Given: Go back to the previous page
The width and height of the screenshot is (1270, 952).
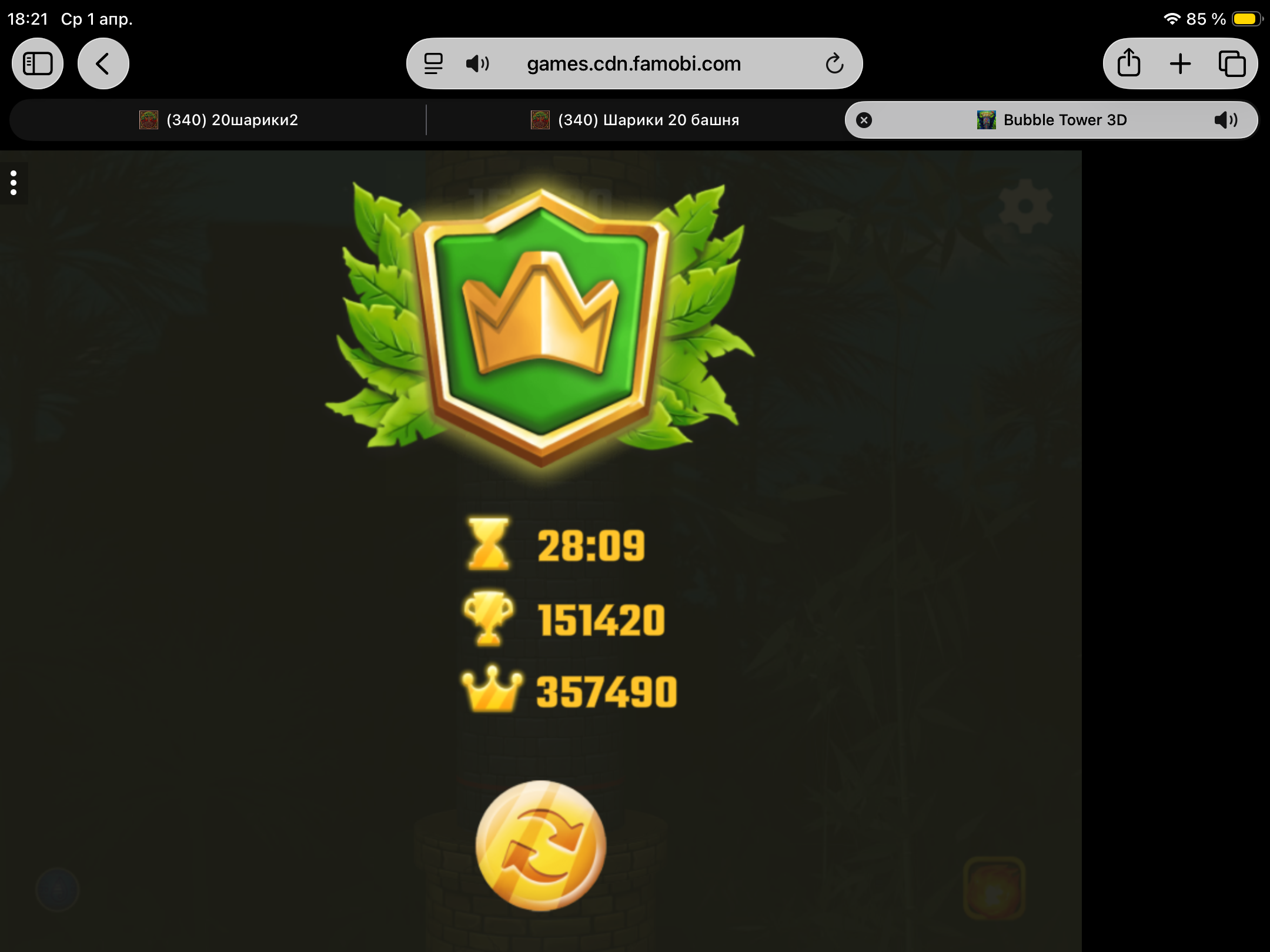Looking at the screenshot, I should point(103,63).
